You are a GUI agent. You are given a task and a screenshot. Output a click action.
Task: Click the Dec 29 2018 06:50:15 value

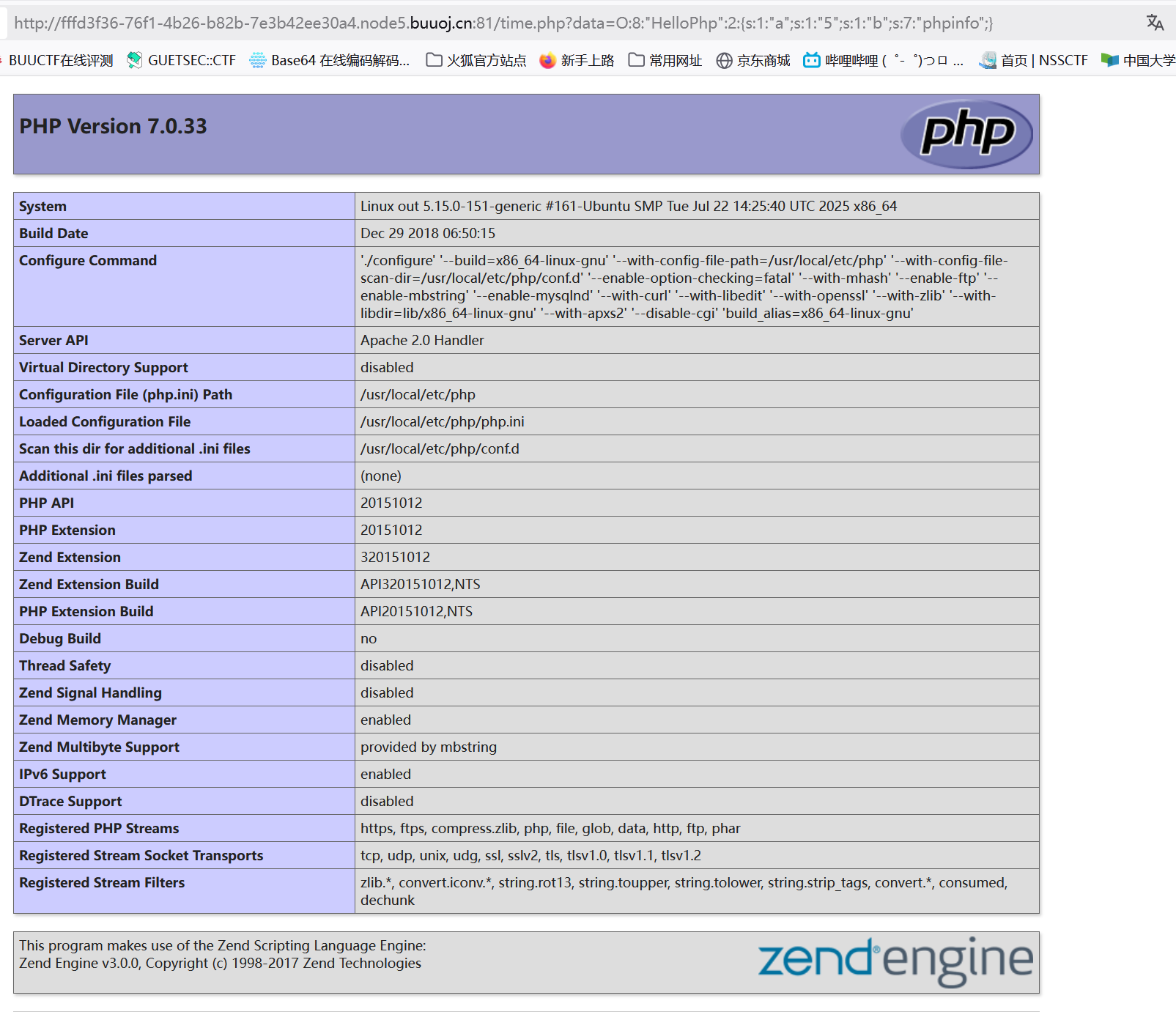pos(428,233)
